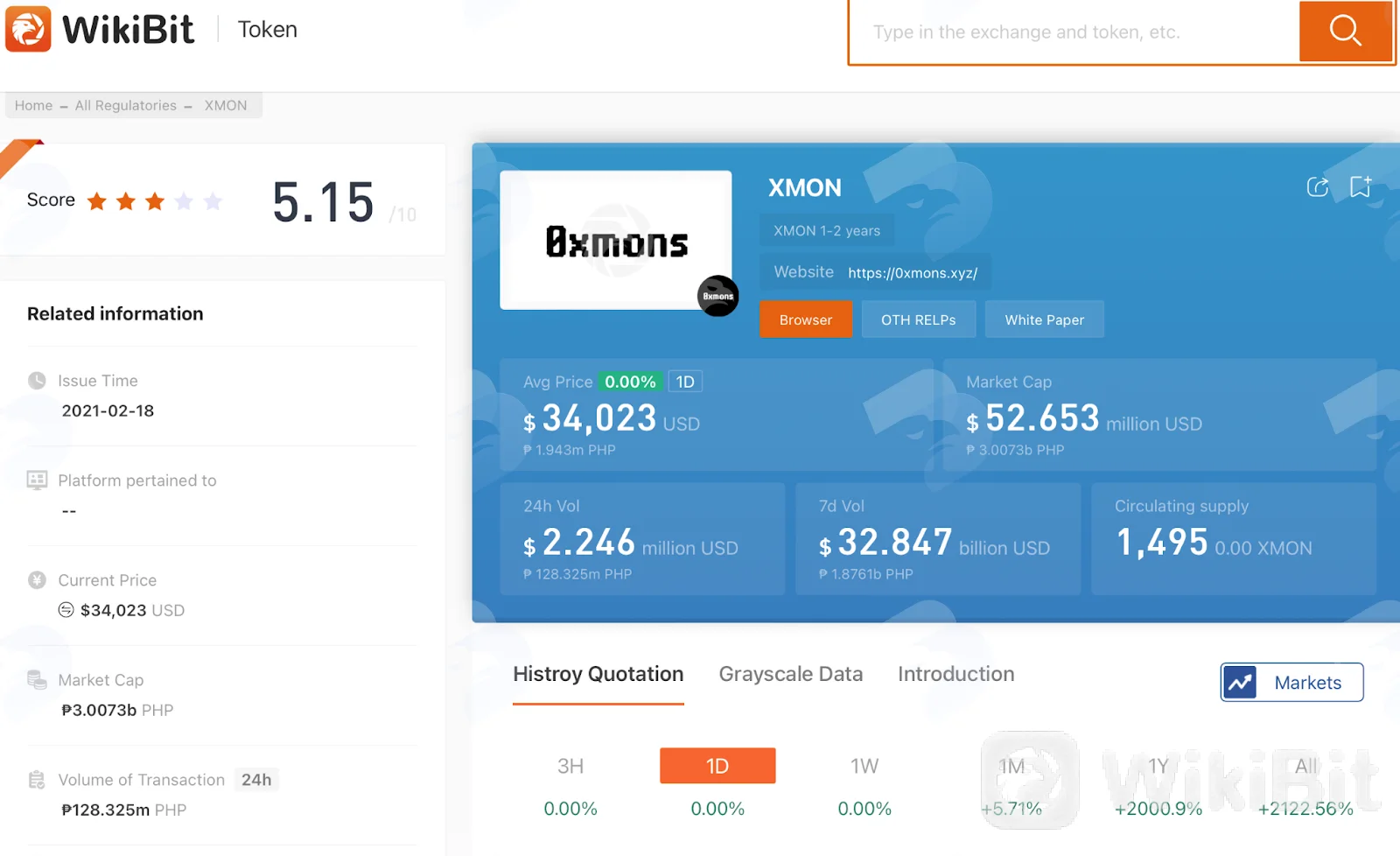Click the +2000.9% 1Y change
The width and height of the screenshot is (1400, 856).
[1158, 809]
